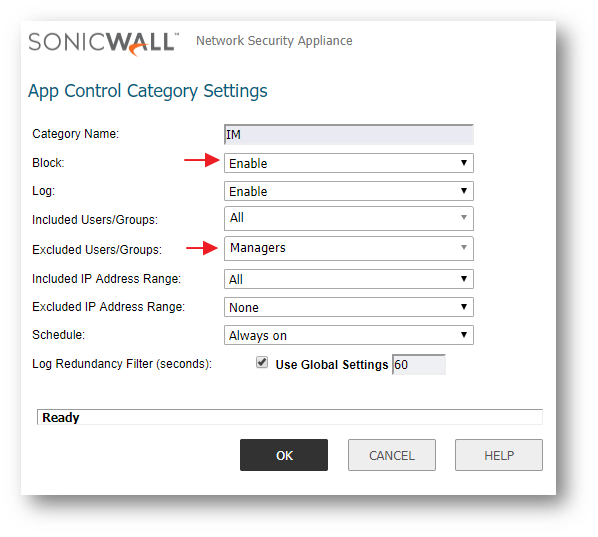
Task: Click the CANCEL button
Action: (x=392, y=455)
